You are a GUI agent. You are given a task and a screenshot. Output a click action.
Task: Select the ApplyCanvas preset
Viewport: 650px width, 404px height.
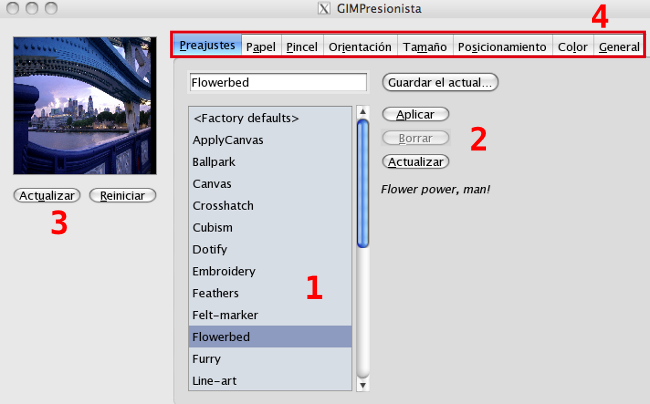(270, 140)
